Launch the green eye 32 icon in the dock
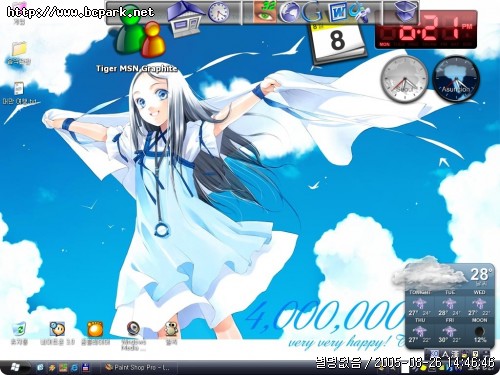Screen dimensions: 500x375 point(264,11)
